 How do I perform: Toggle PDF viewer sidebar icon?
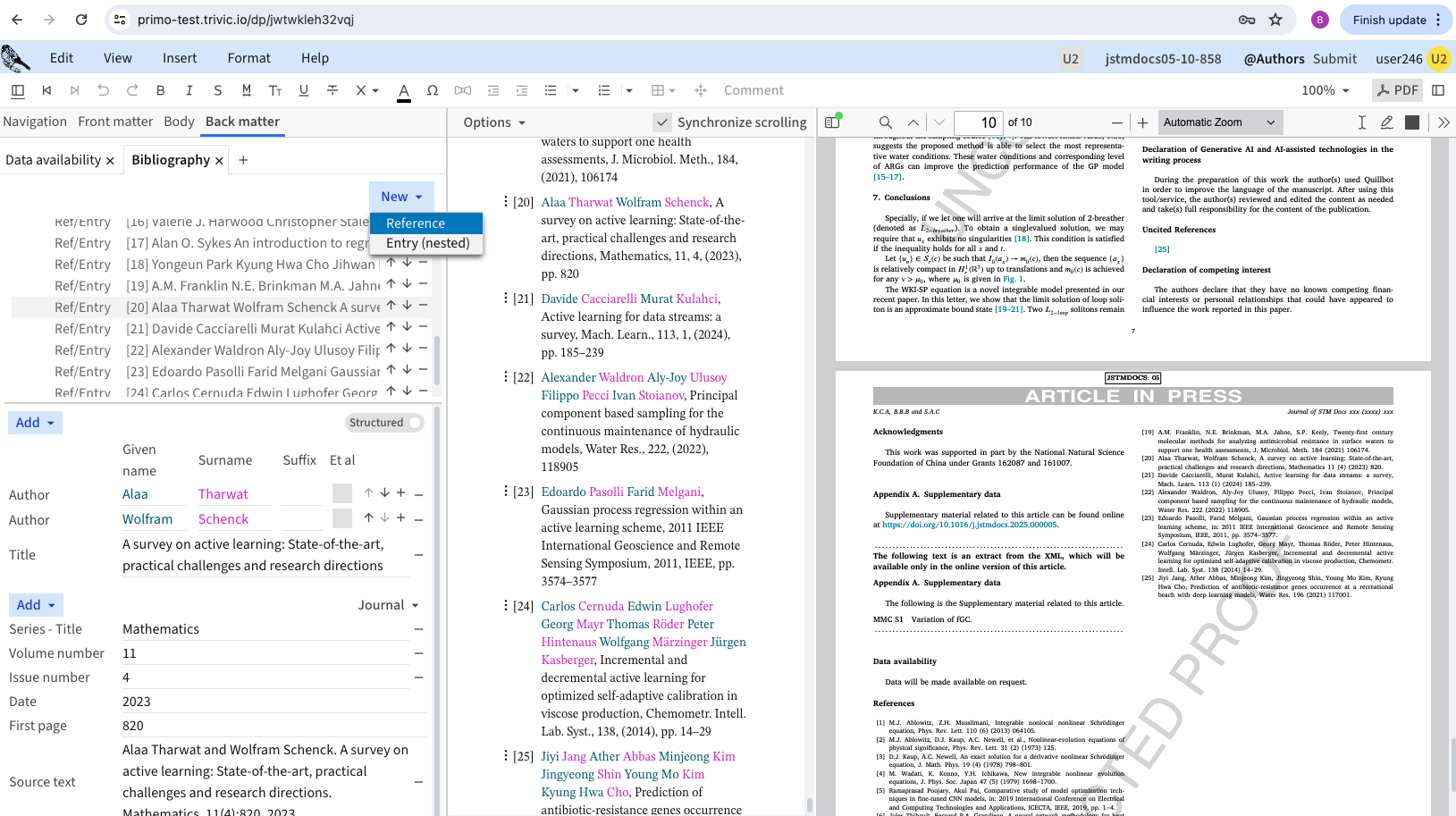click(833, 122)
